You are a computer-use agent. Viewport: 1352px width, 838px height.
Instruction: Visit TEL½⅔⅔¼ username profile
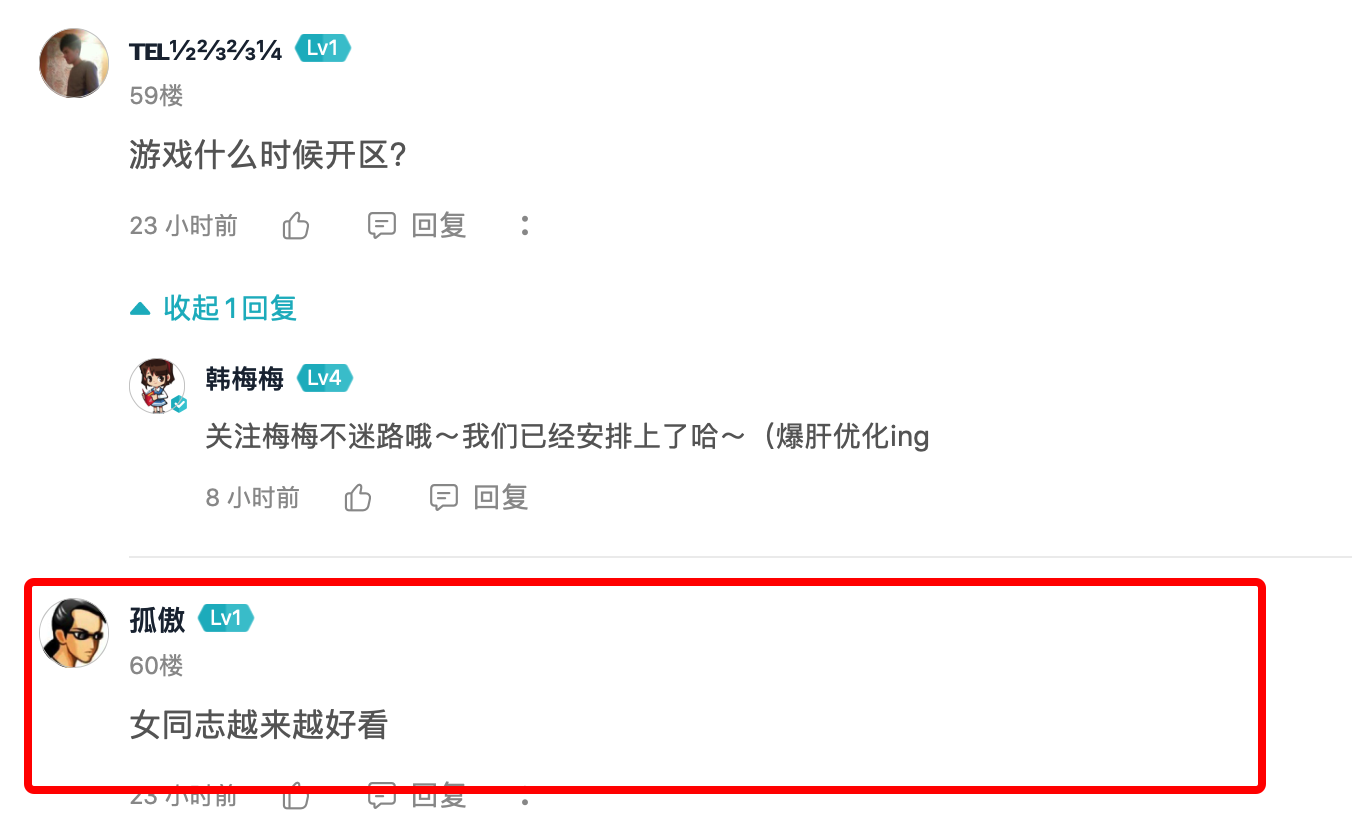pos(206,50)
